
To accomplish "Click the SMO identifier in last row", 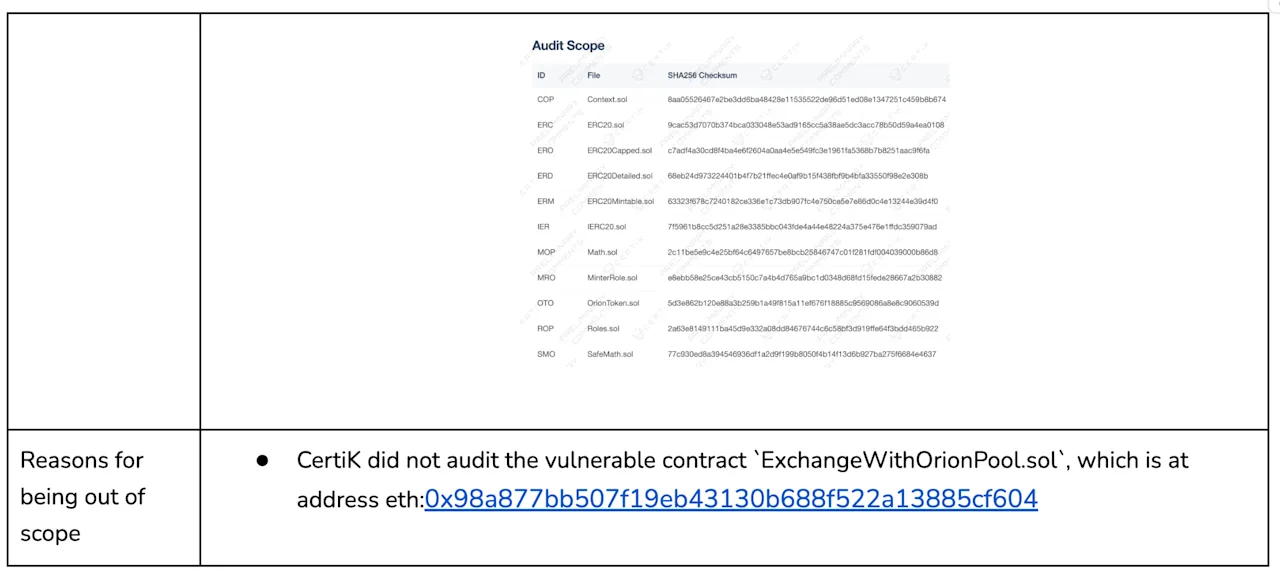I will pos(546,354).
